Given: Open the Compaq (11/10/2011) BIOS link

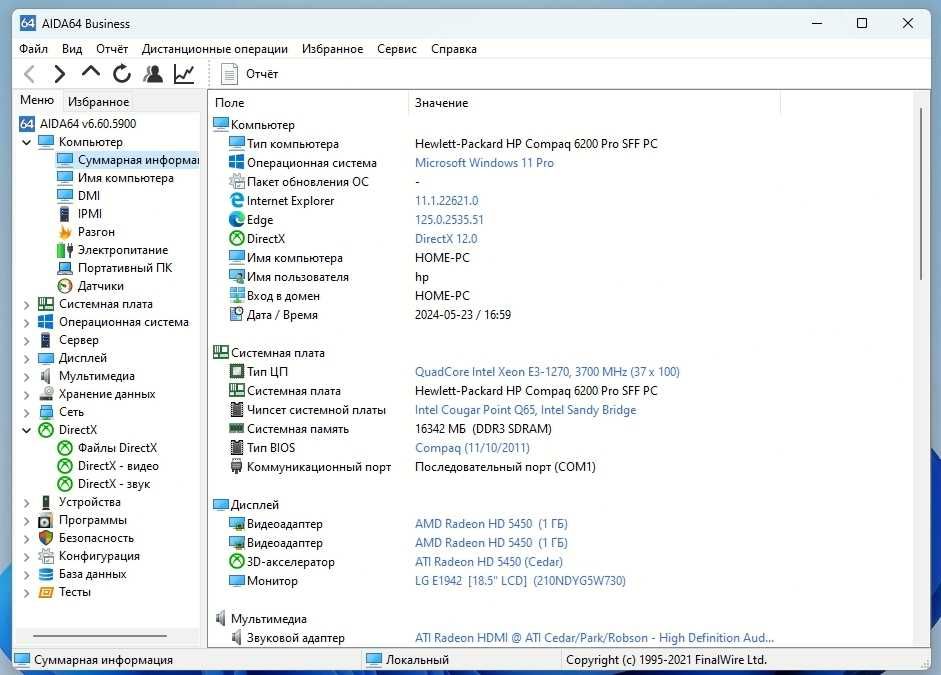Looking at the screenshot, I should 472,448.
